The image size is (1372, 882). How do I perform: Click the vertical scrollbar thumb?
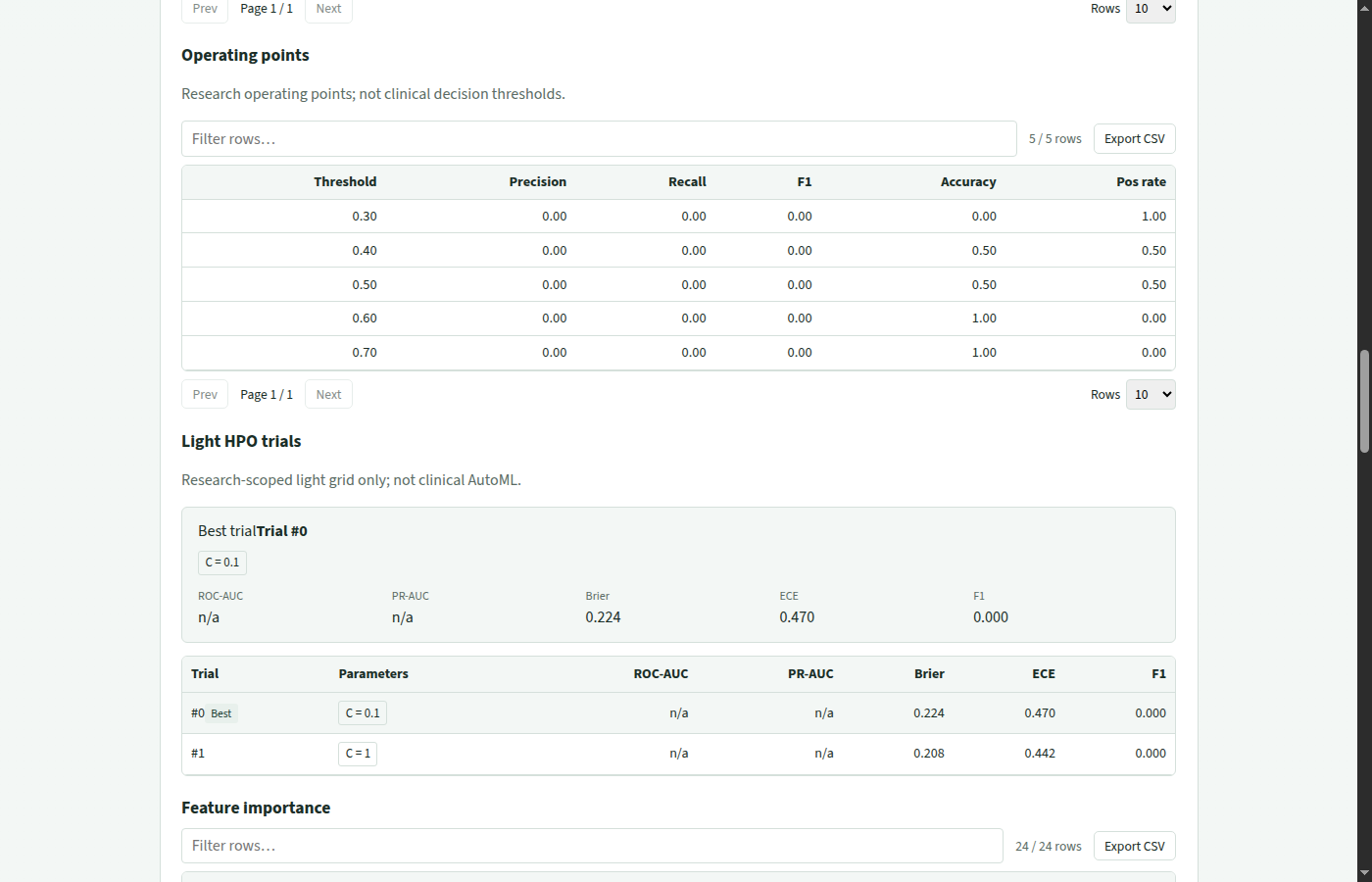pyautogui.click(x=1364, y=401)
